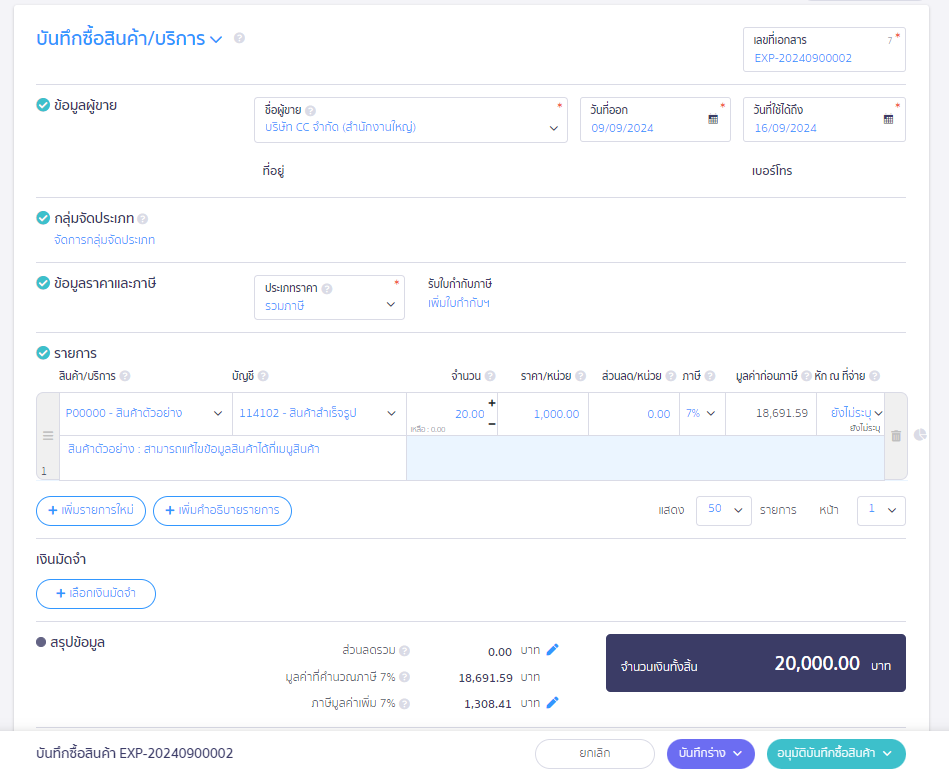Screen dimensions: 949x770
Task: Click help icon beside จำนวน column
Action: pos(490,376)
